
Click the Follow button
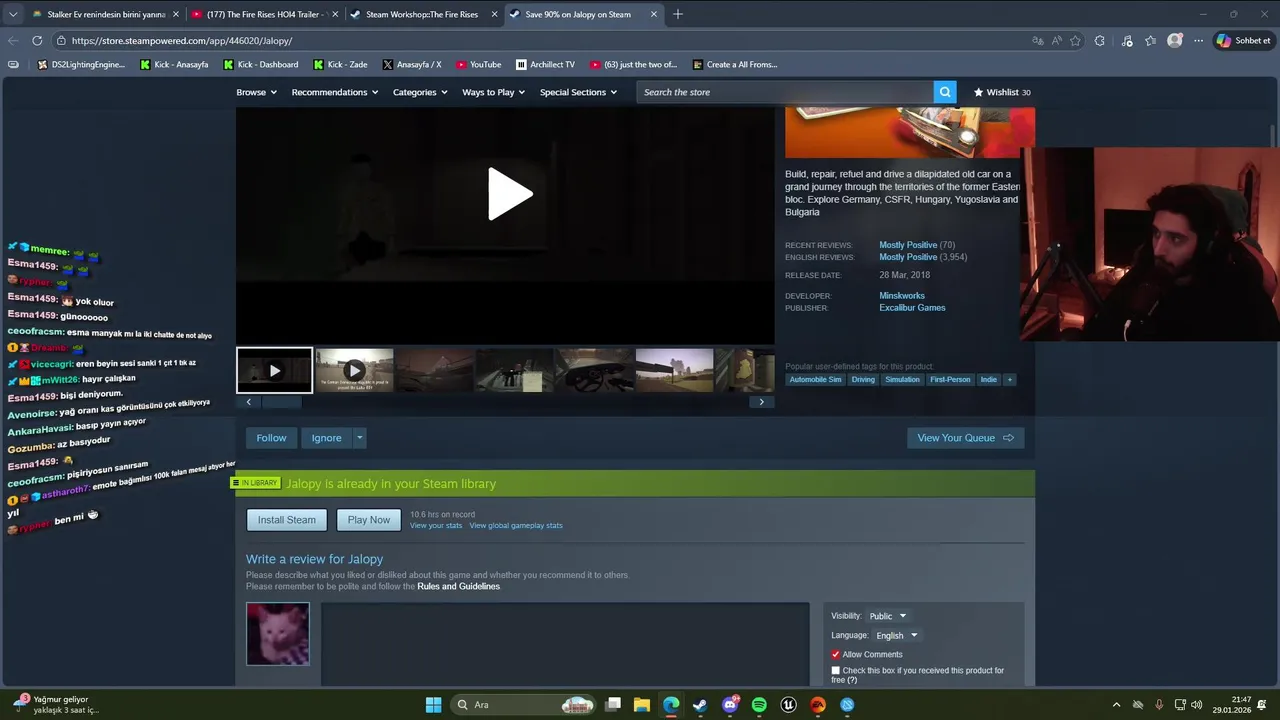271,438
